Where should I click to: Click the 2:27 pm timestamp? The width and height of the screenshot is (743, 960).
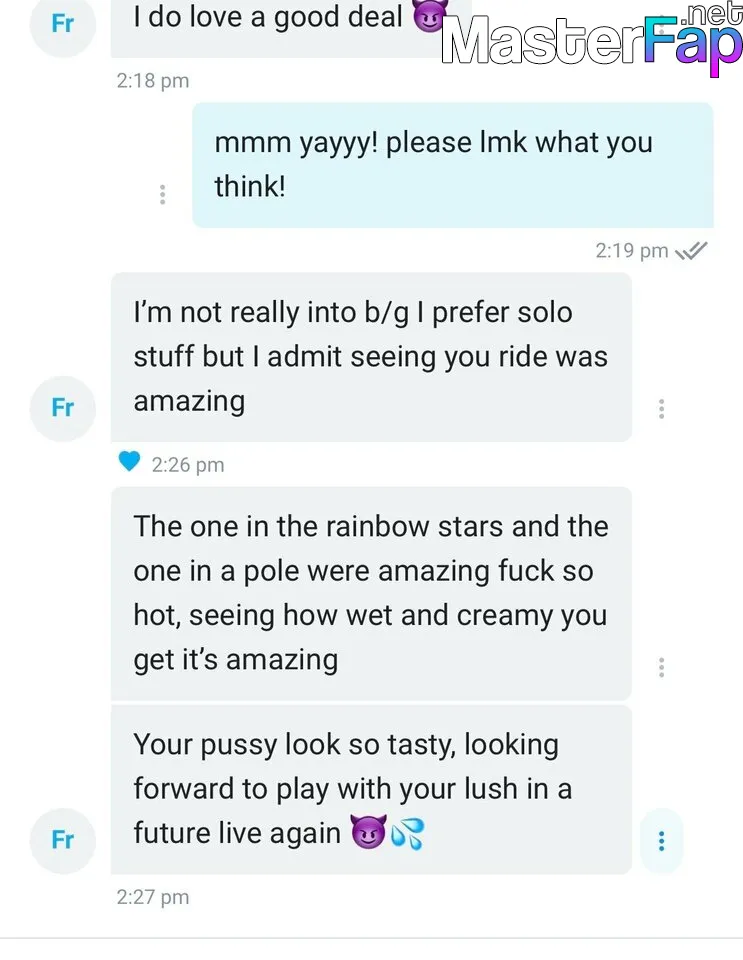[x=152, y=897]
